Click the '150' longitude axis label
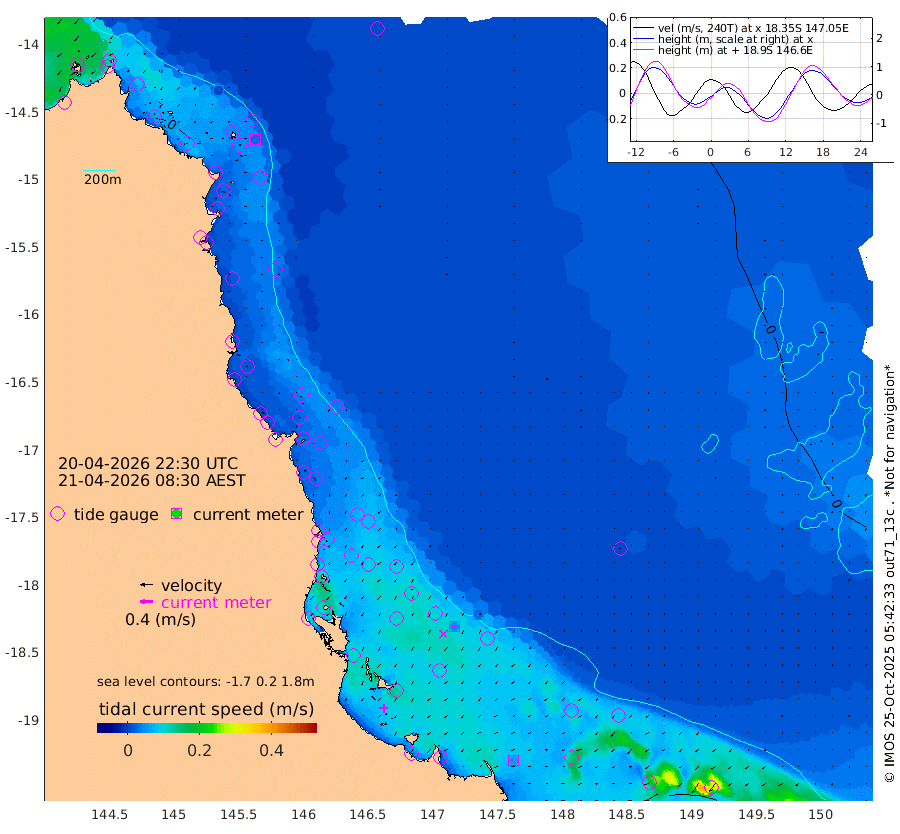Image resolution: width=900 pixels, height=834 pixels. pyautogui.click(x=821, y=814)
